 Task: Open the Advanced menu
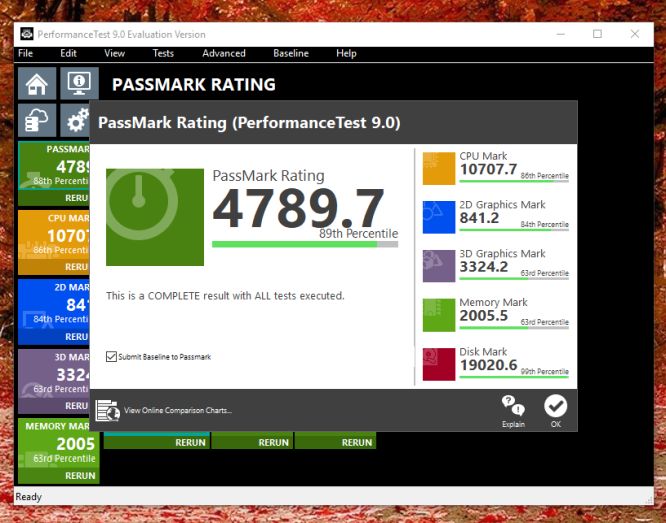pos(223,53)
